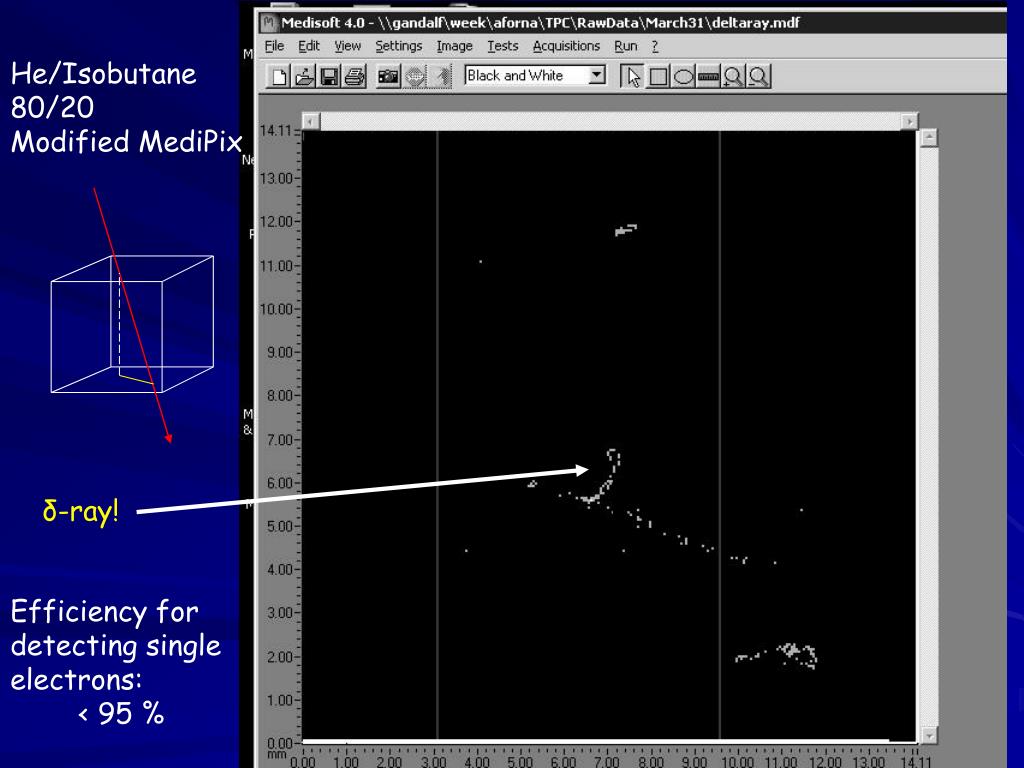Screen dimensions: 1024x768
Task: Open the View menu
Action: [x=347, y=46]
